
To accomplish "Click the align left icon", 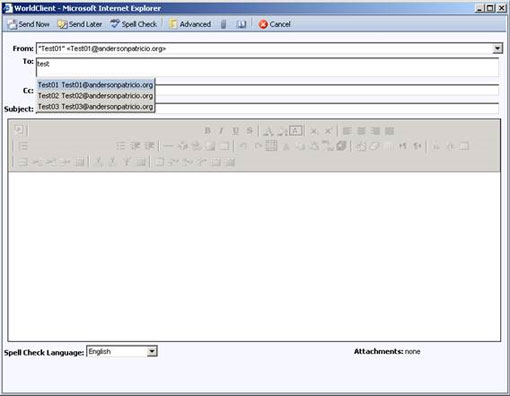I will click(x=347, y=131).
